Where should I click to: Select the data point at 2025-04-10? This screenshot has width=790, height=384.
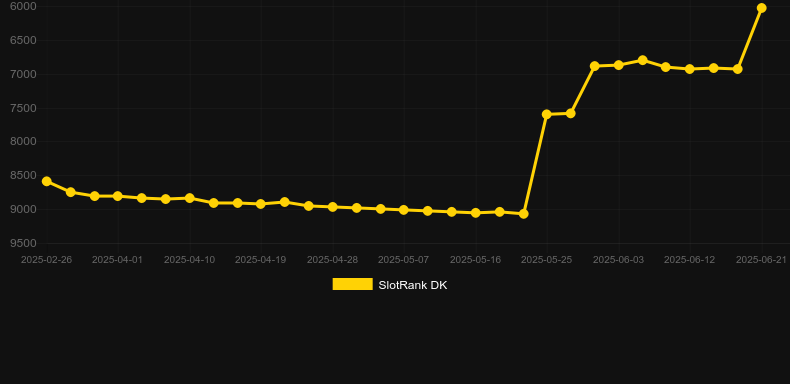pyautogui.click(x=189, y=198)
